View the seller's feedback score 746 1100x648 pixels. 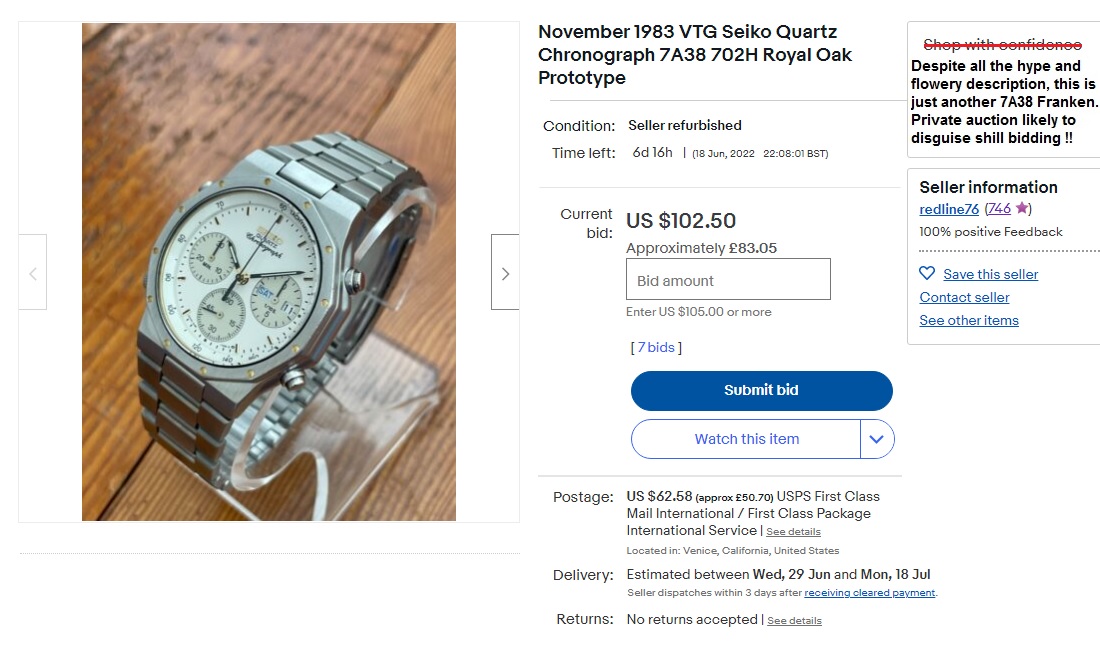(x=999, y=208)
